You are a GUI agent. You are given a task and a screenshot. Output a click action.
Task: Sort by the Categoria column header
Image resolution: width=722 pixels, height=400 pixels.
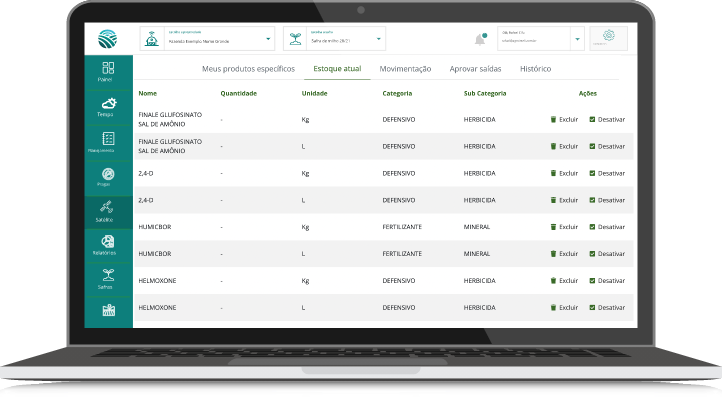(397, 93)
